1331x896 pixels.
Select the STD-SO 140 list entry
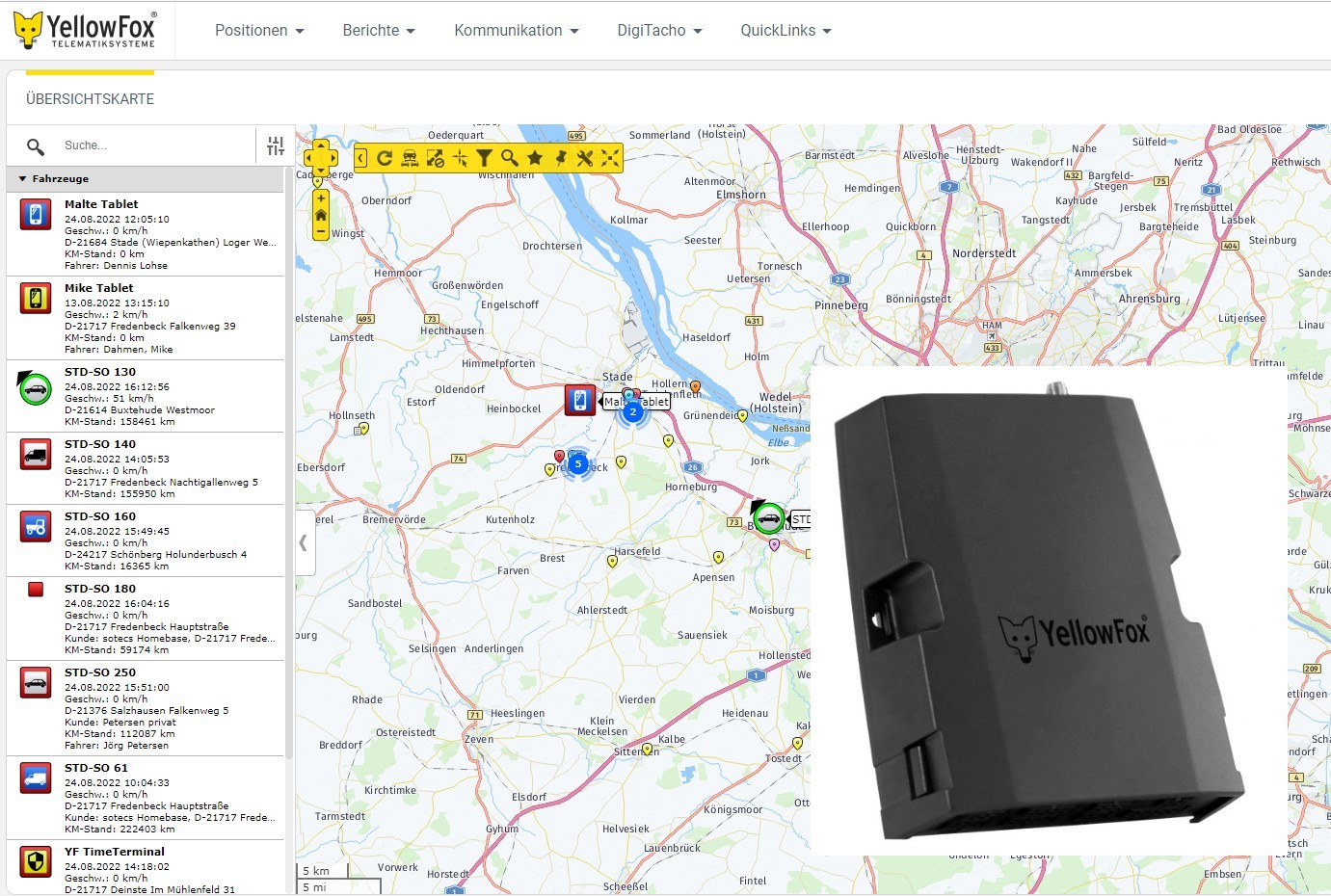(146, 468)
